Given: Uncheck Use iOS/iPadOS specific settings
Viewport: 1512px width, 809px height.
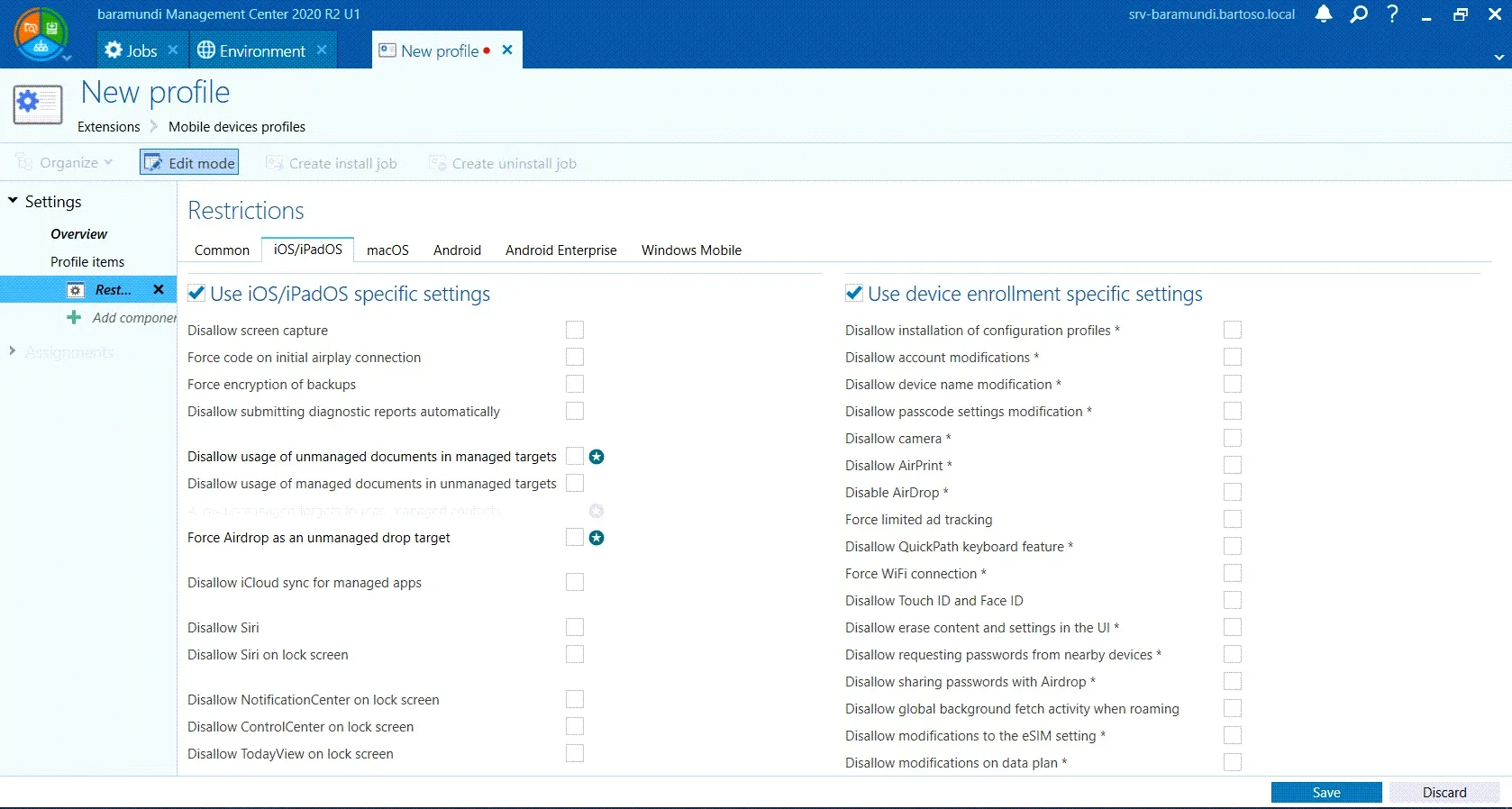Looking at the screenshot, I should tap(196, 294).
